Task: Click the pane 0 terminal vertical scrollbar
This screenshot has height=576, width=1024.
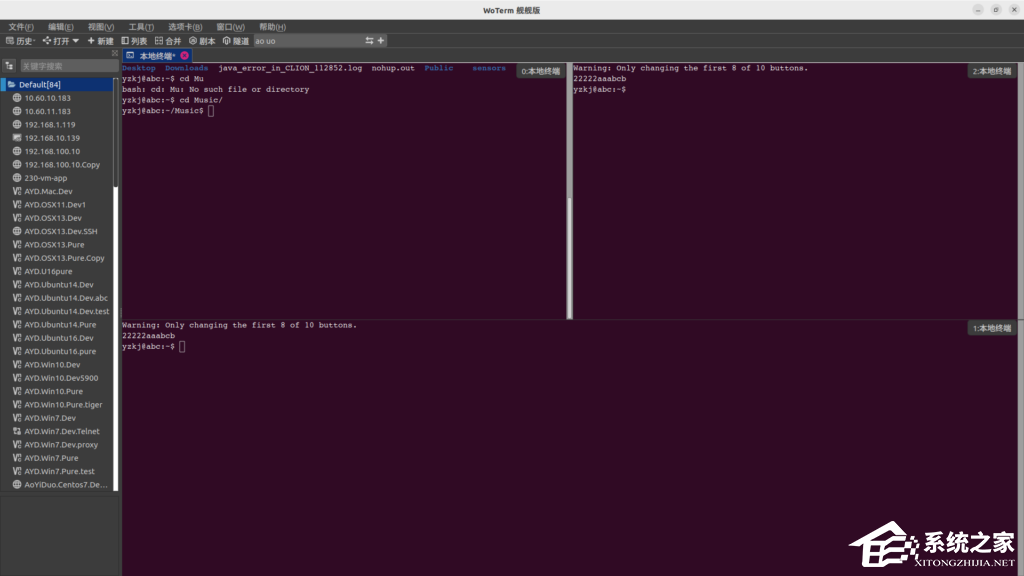Action: pyautogui.click(x=569, y=191)
